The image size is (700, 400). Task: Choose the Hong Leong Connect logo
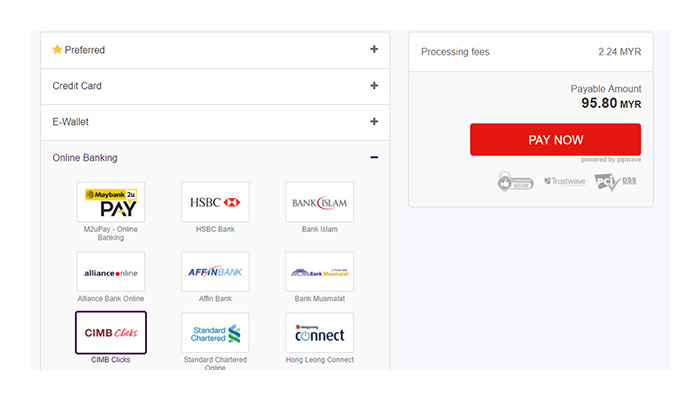tap(319, 332)
